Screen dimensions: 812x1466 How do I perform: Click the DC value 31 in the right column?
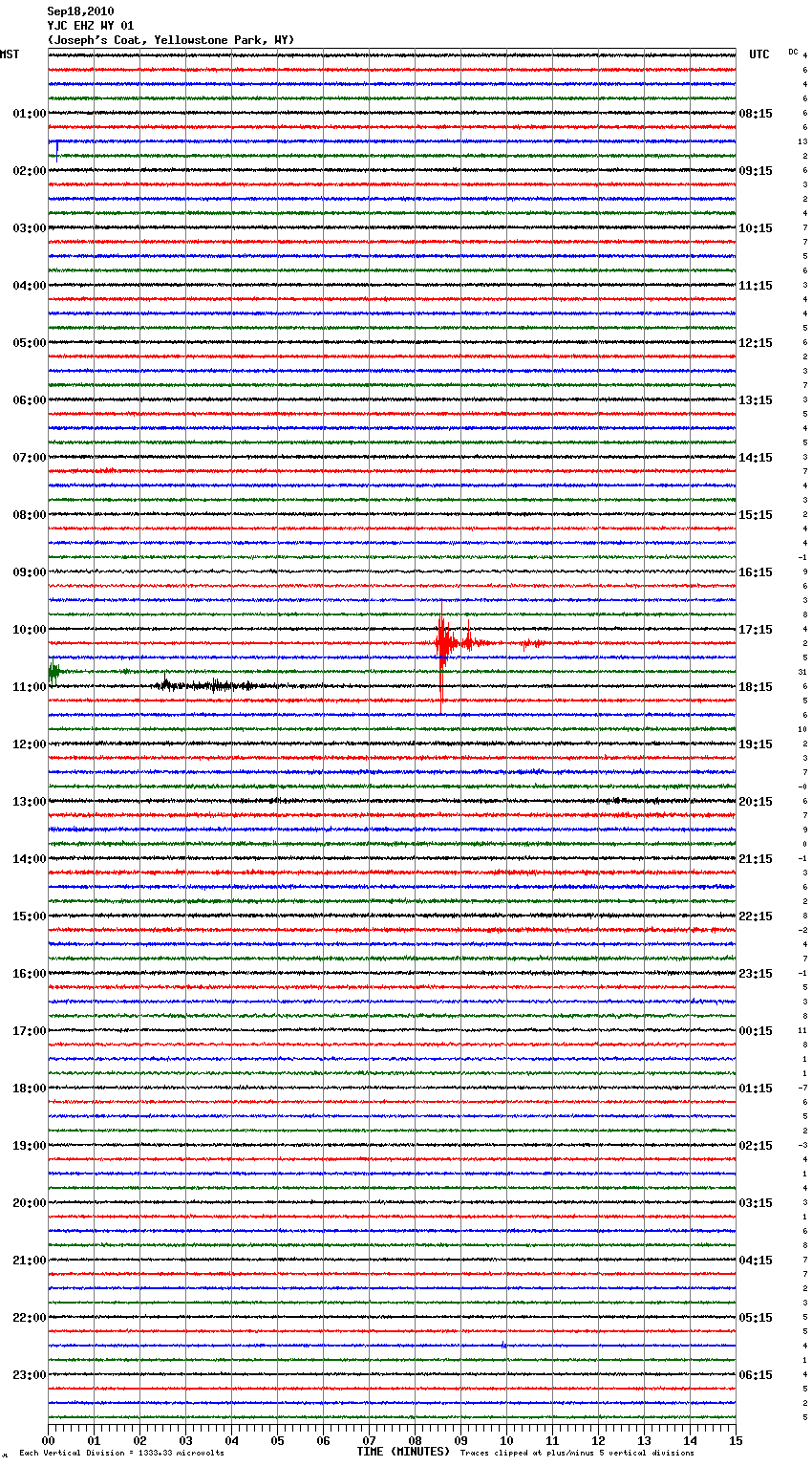[x=802, y=672]
